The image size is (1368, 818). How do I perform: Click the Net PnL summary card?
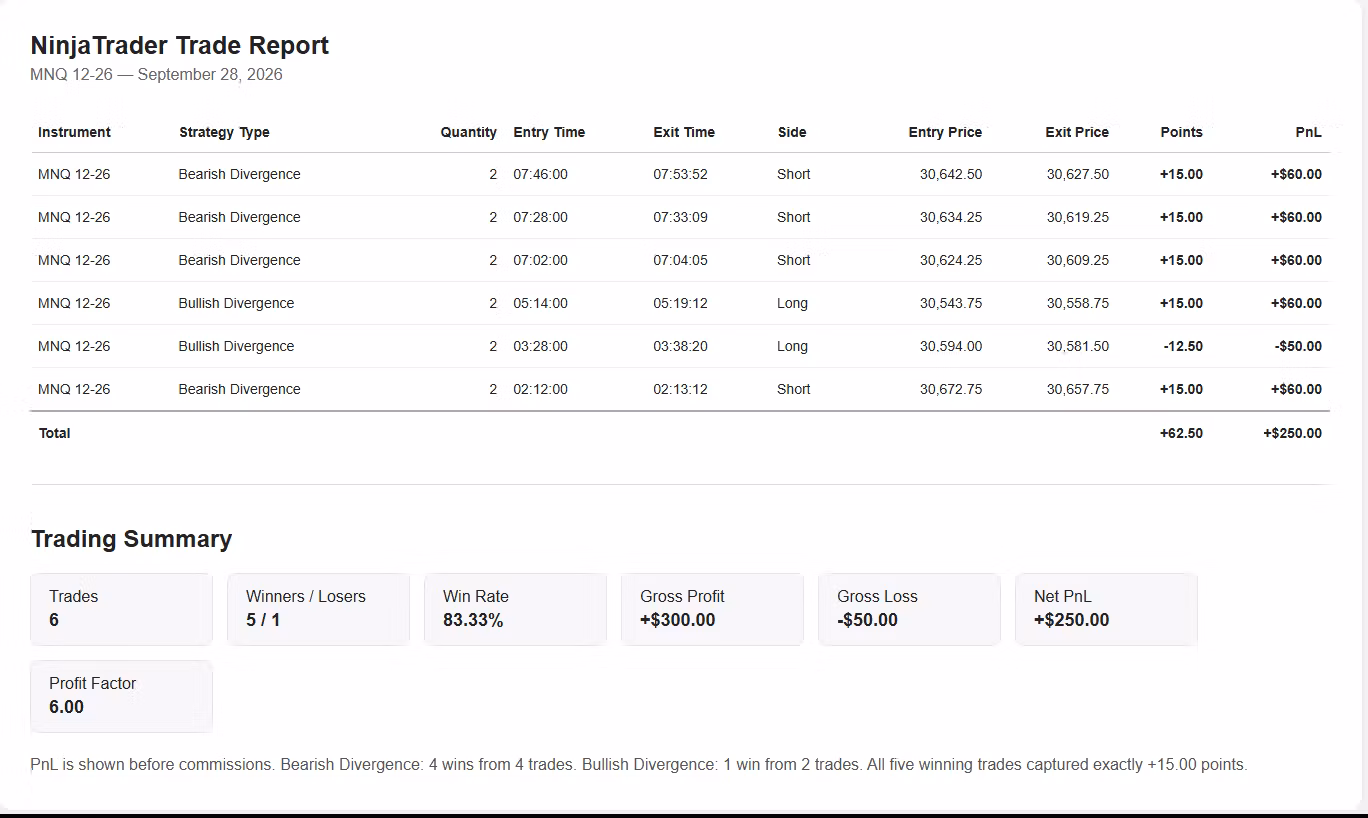coord(1107,609)
